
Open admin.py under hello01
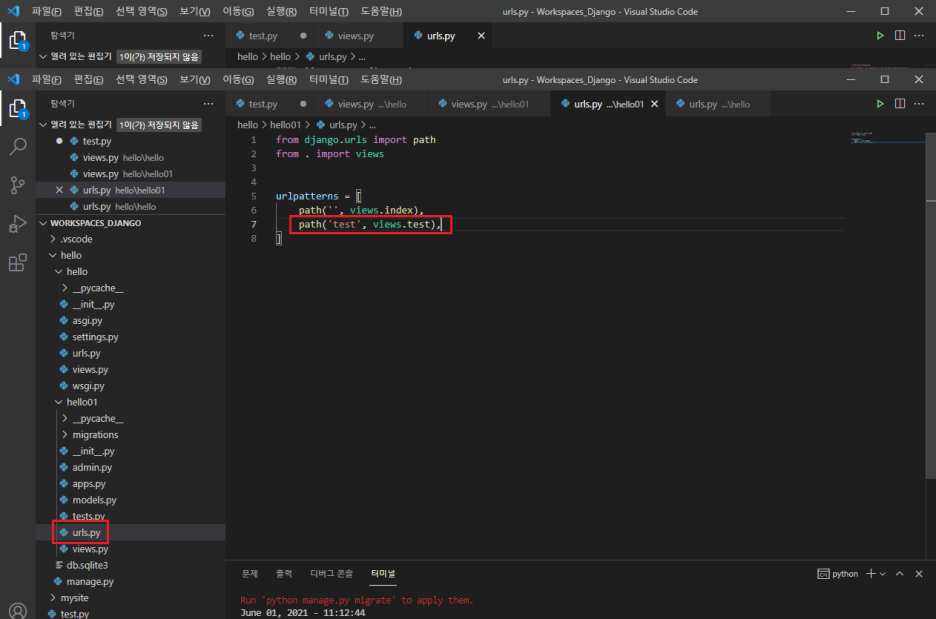click(92, 467)
